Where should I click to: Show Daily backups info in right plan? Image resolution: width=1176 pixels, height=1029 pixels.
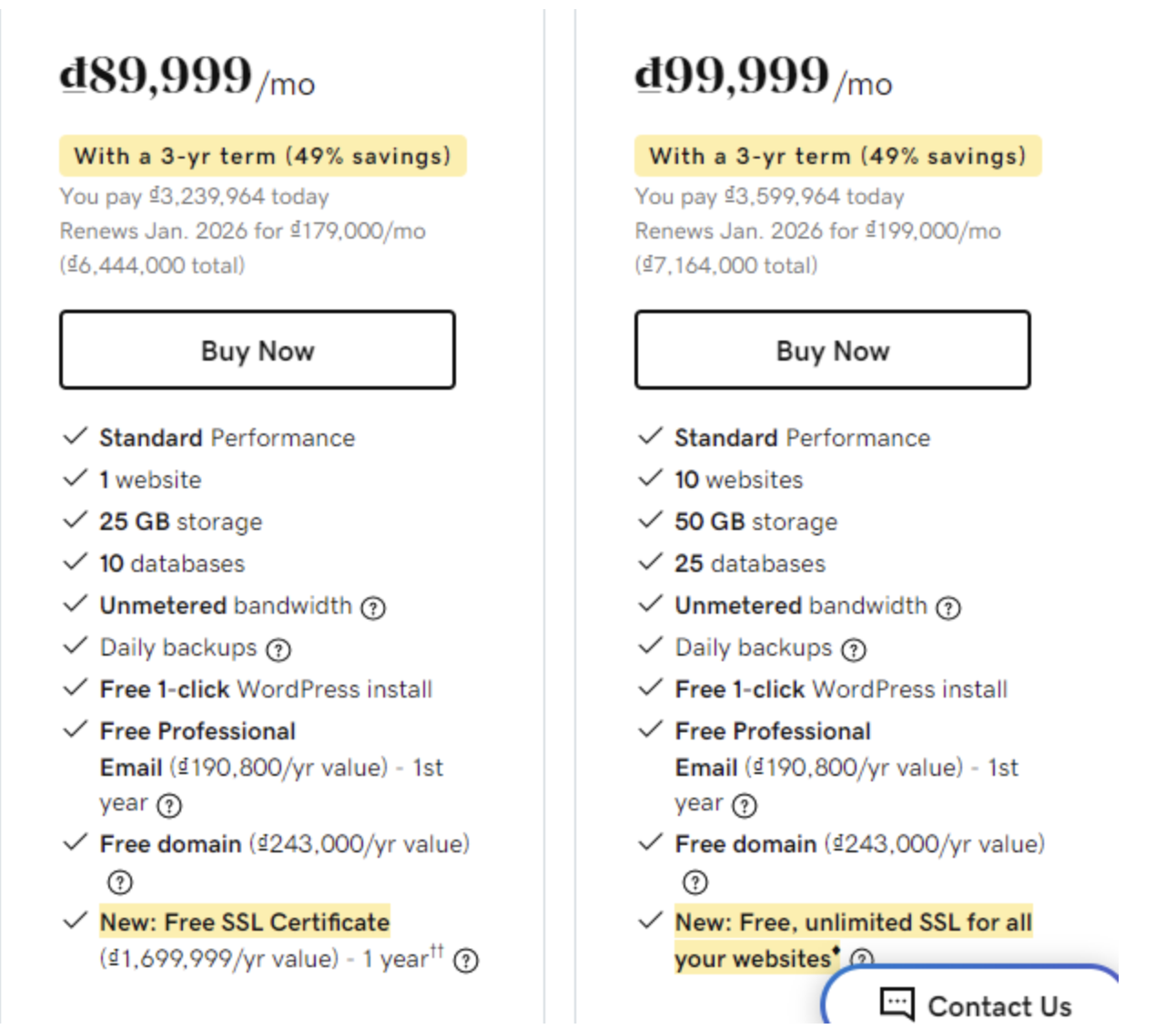(854, 649)
